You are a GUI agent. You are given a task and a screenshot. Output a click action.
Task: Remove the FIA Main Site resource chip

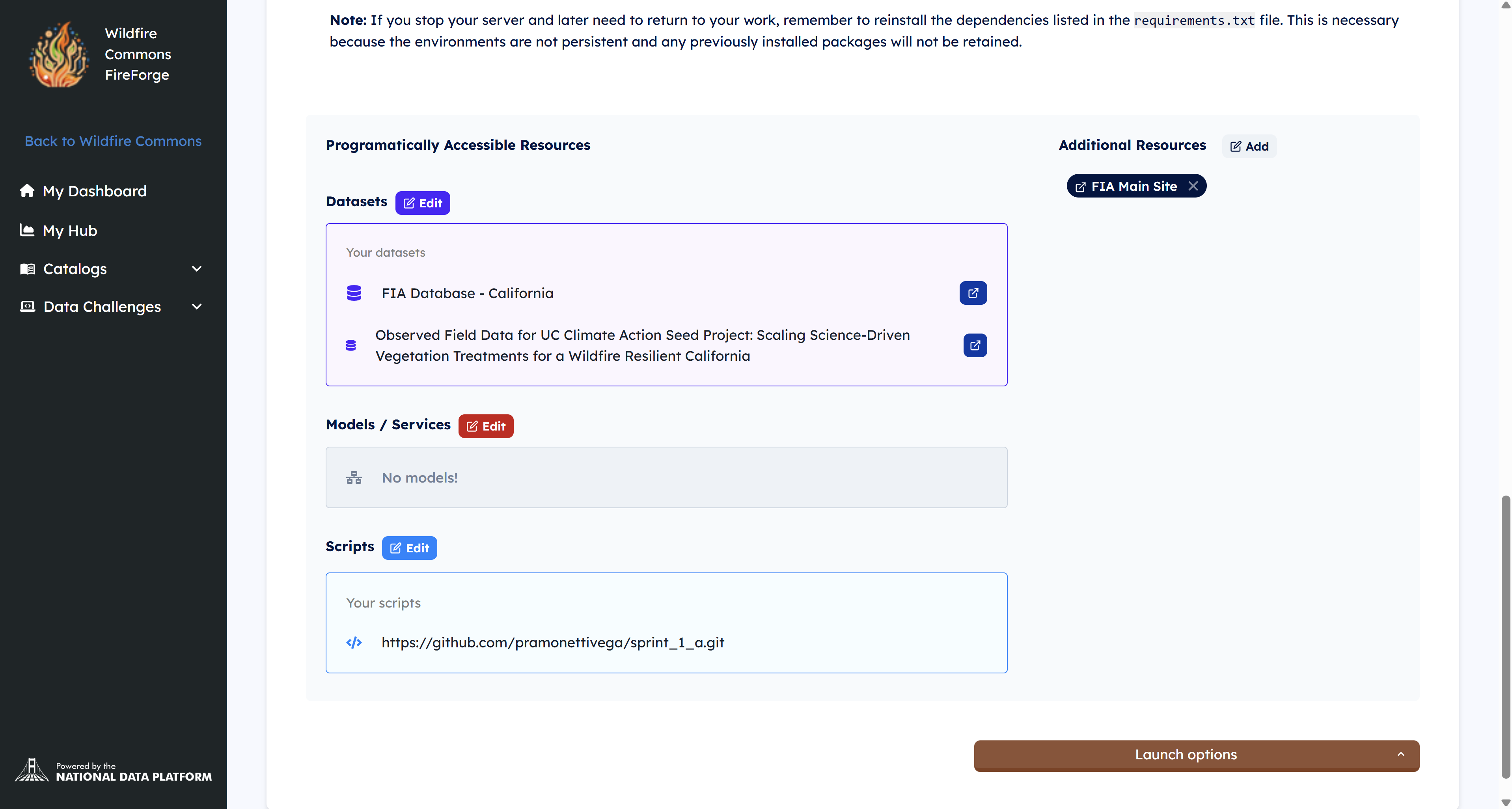click(1193, 186)
